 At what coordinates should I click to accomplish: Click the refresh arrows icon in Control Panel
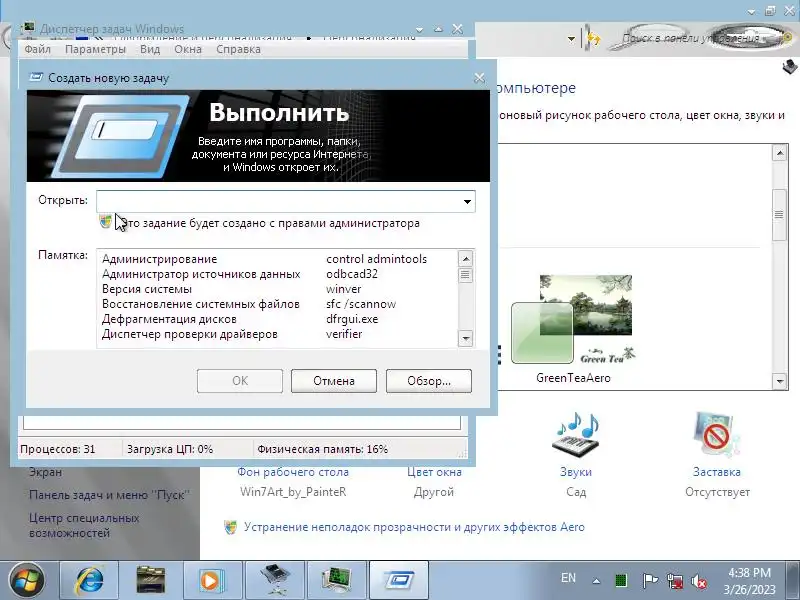tap(593, 39)
